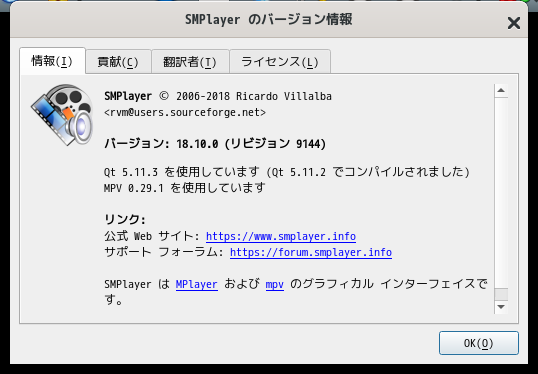Click the scrollbar up arrow
Image resolution: width=538 pixels, height=374 pixels.
(501, 91)
